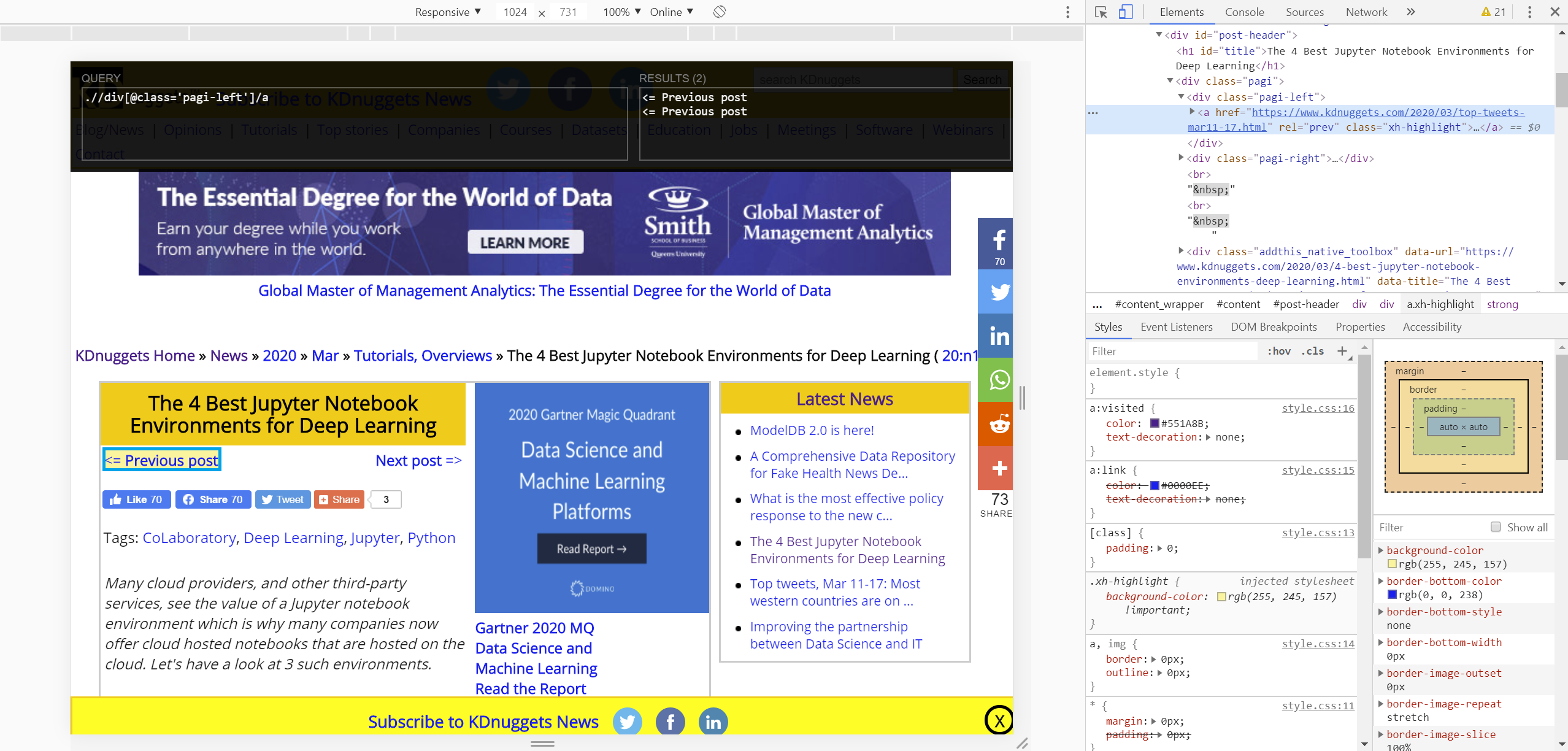This screenshot has height=751, width=1568.
Task: Open the DOM Breakpoints tab
Action: 1274,327
